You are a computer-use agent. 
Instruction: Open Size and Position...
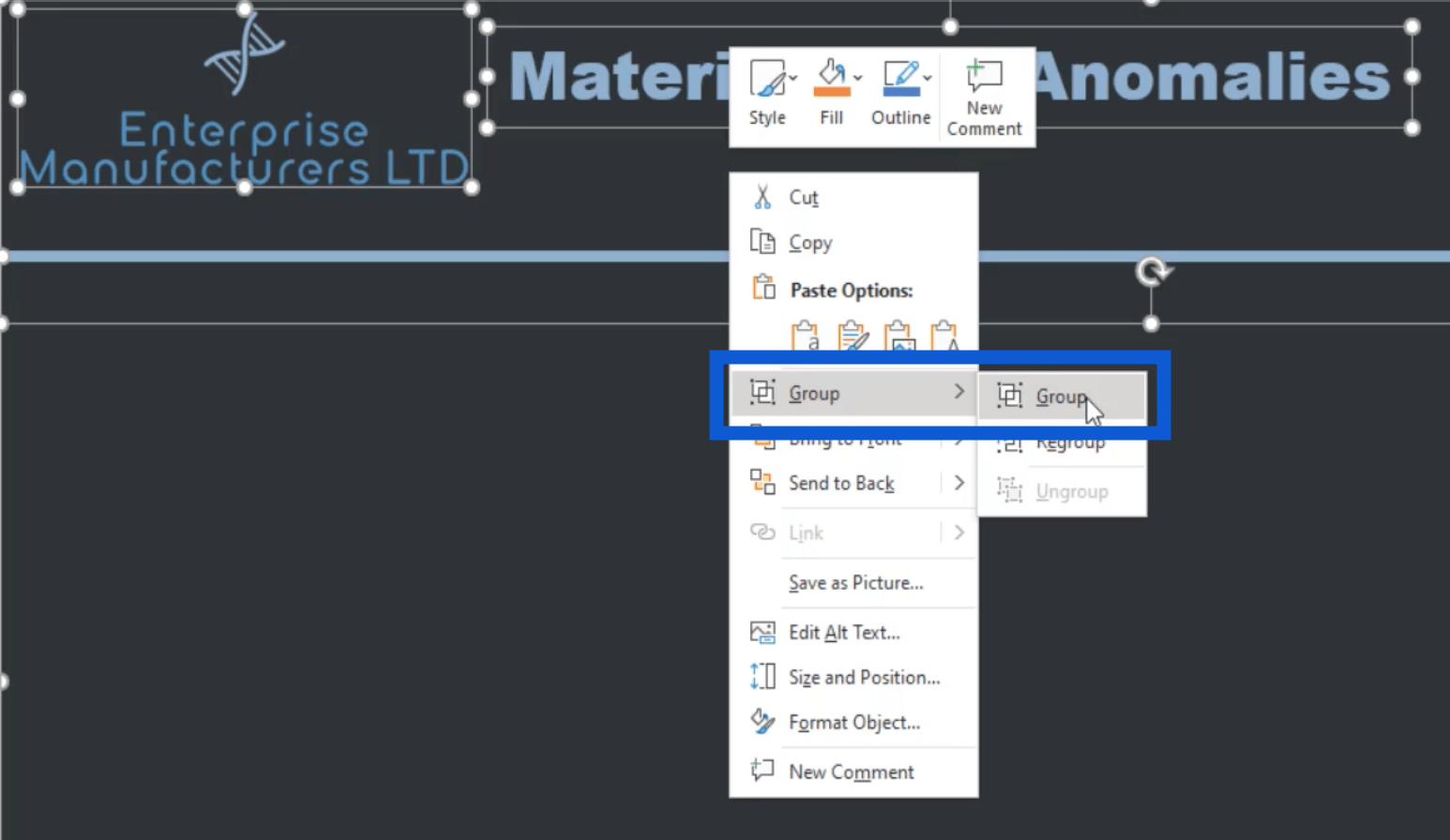pos(853,677)
